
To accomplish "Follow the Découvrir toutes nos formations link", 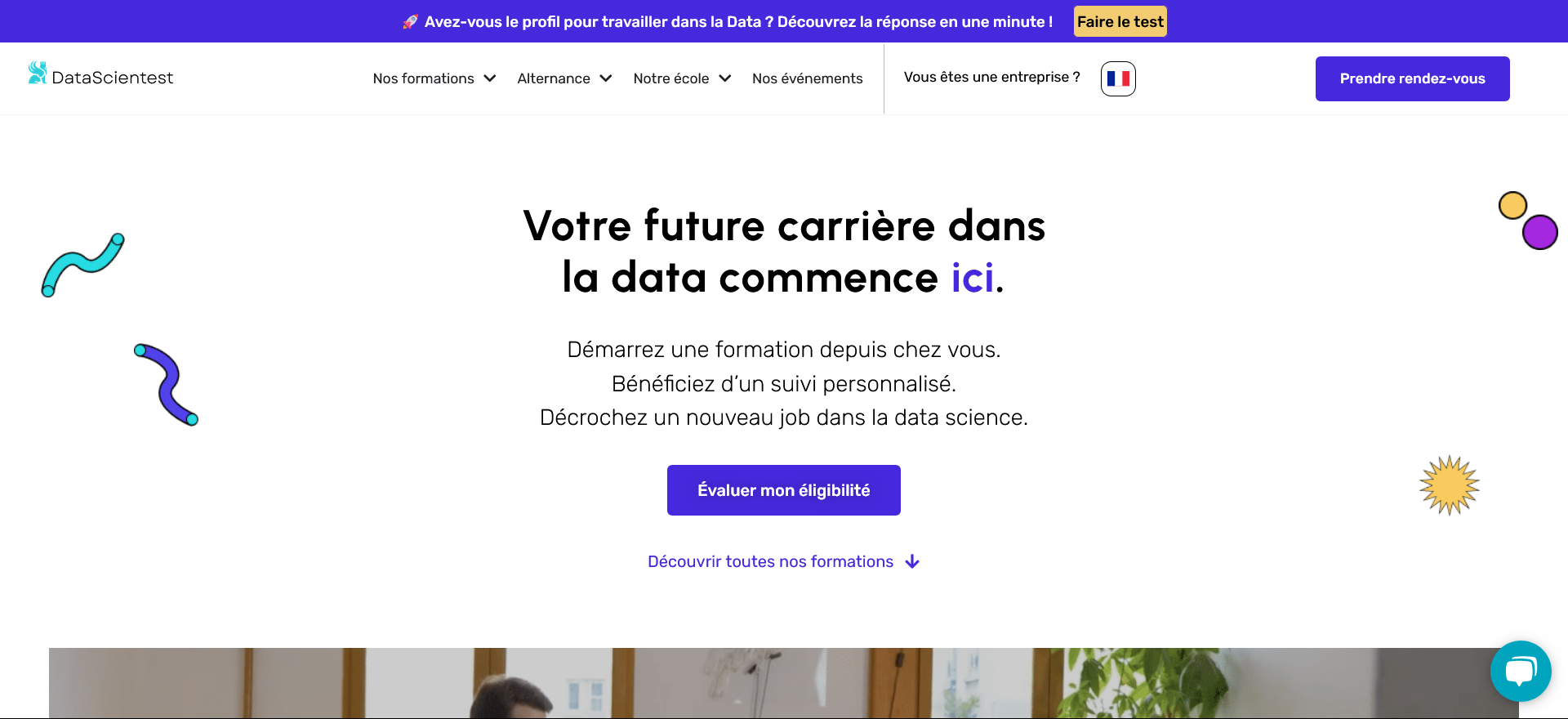I will pos(770,561).
